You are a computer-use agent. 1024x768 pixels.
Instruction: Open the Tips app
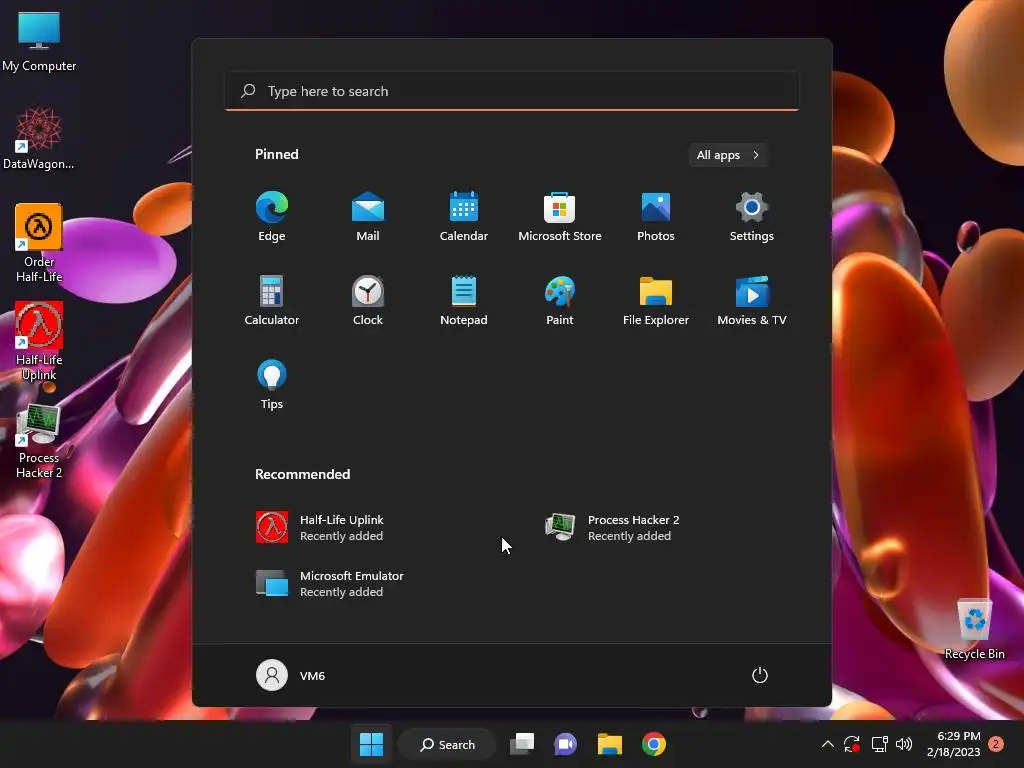click(x=272, y=385)
